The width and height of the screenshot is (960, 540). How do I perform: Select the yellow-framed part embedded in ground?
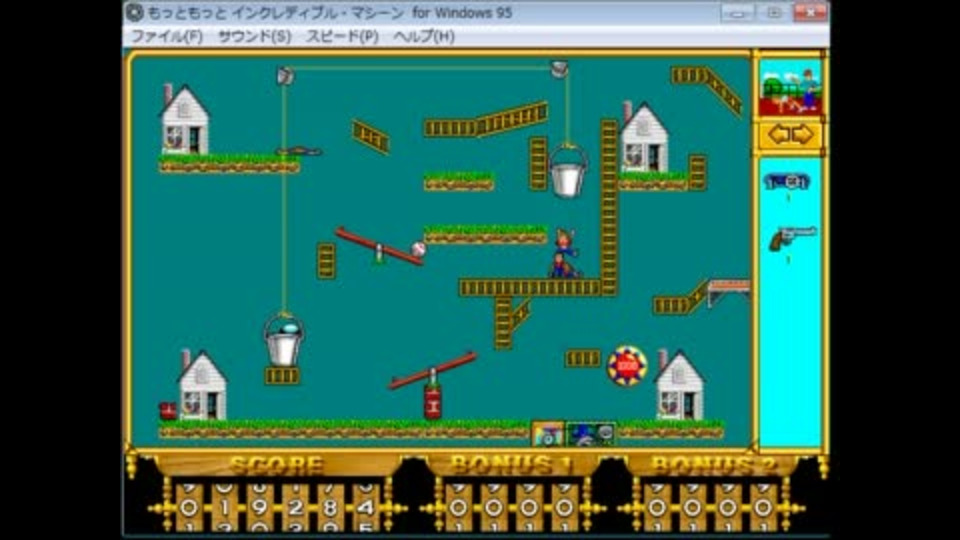point(547,434)
